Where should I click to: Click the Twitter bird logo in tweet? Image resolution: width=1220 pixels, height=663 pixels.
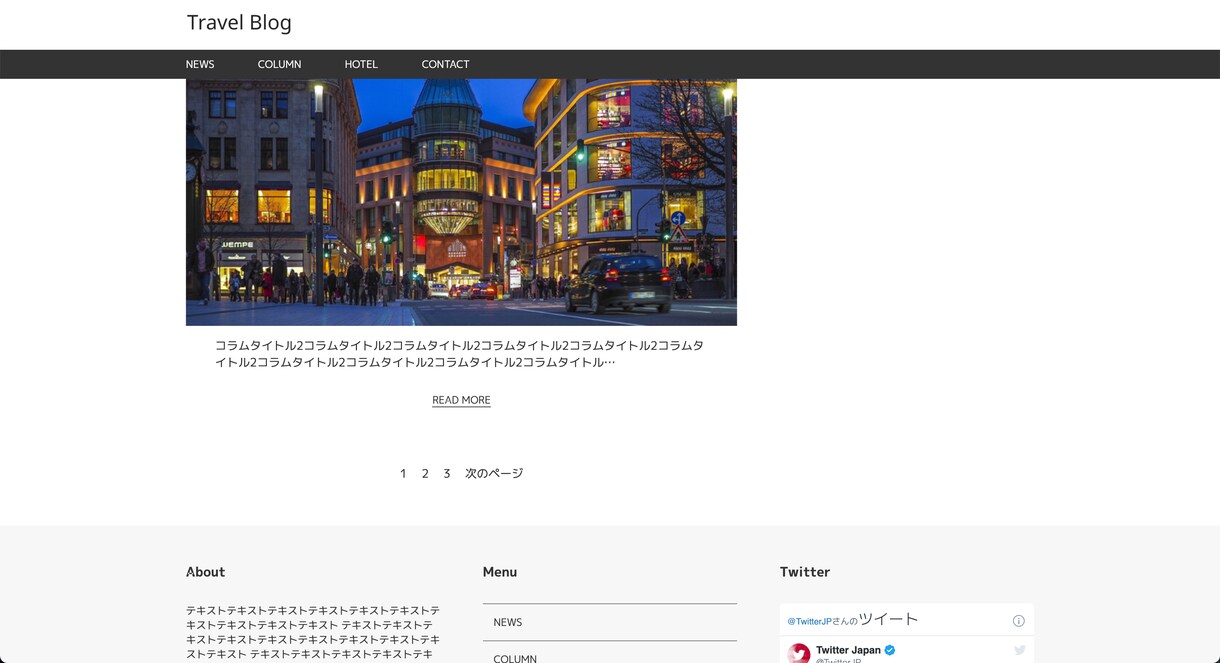[1020, 650]
